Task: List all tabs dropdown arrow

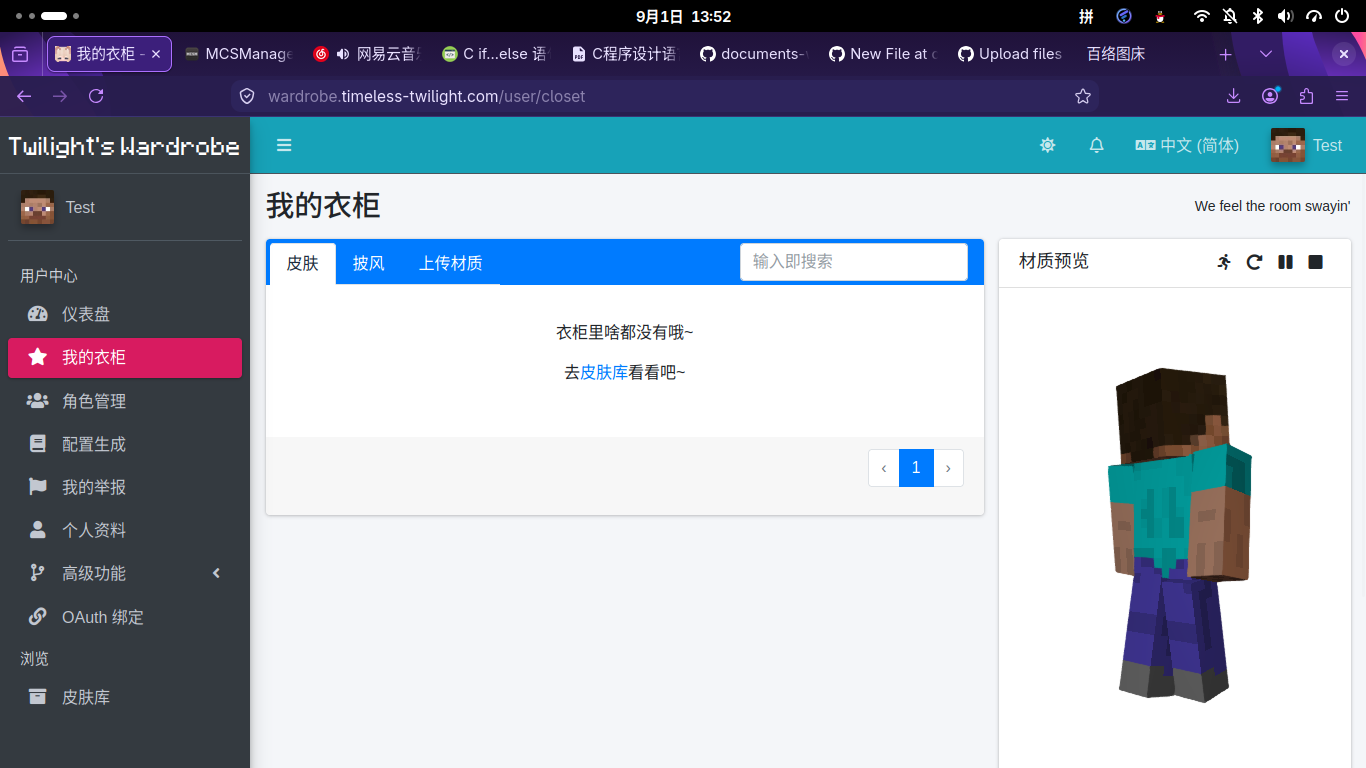Action: pyautogui.click(x=1266, y=54)
